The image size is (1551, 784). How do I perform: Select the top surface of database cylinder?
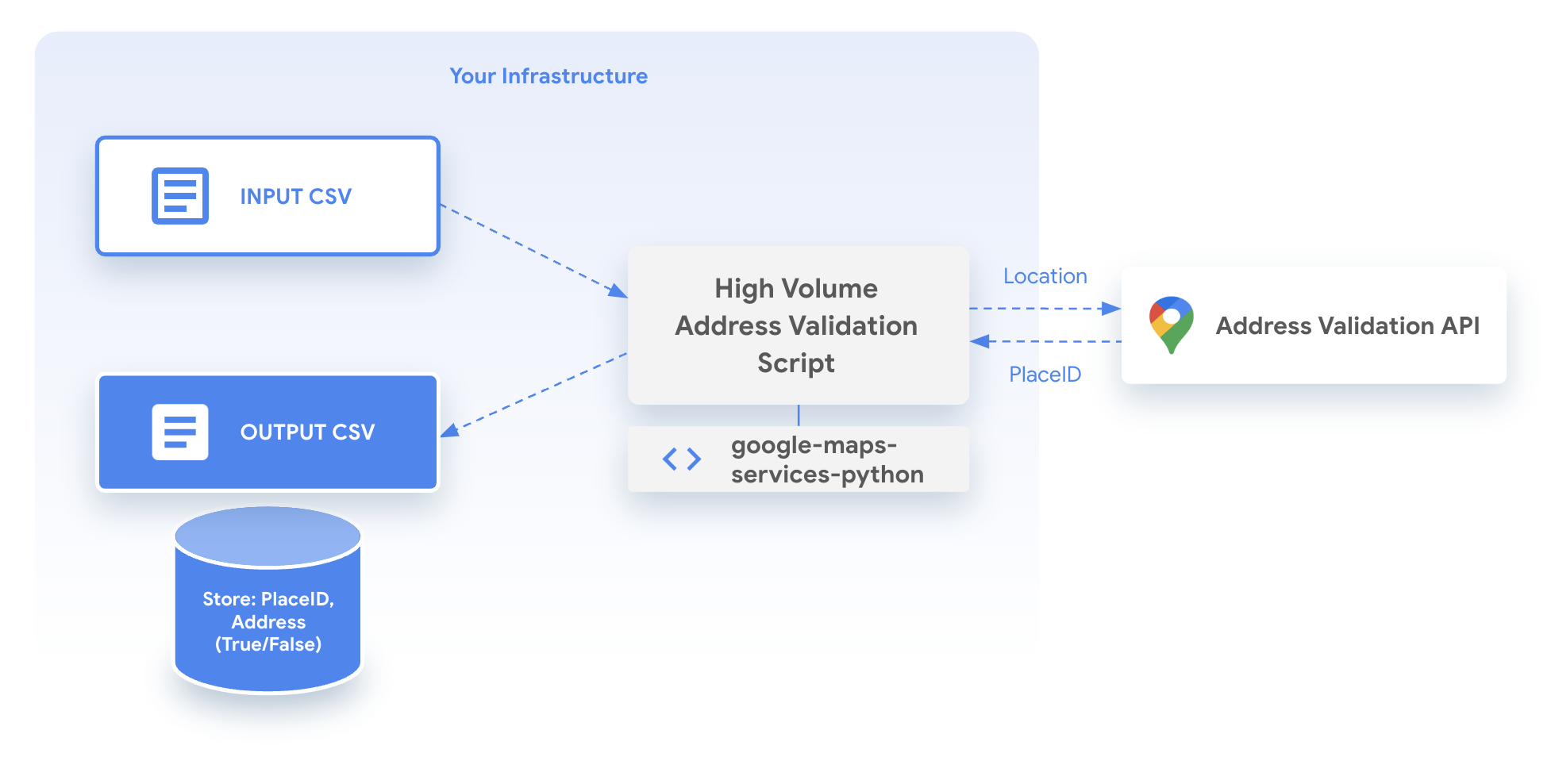tap(267, 536)
